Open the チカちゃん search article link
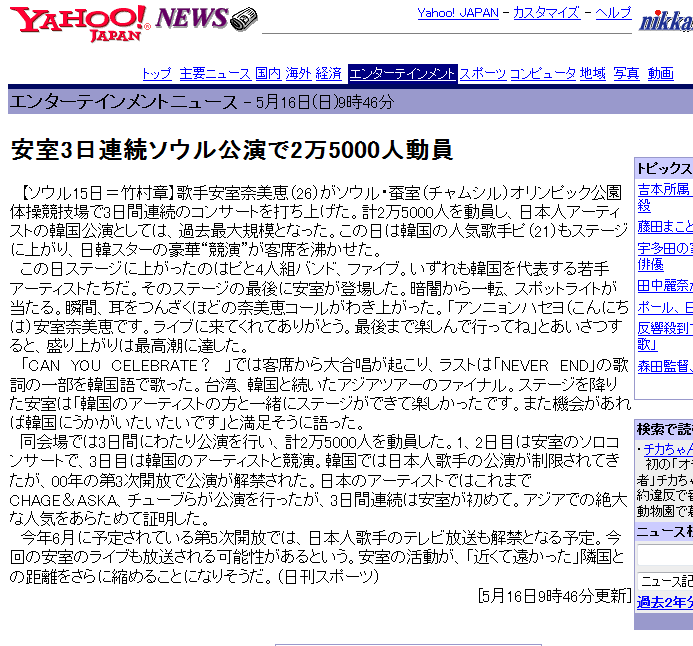 point(668,449)
